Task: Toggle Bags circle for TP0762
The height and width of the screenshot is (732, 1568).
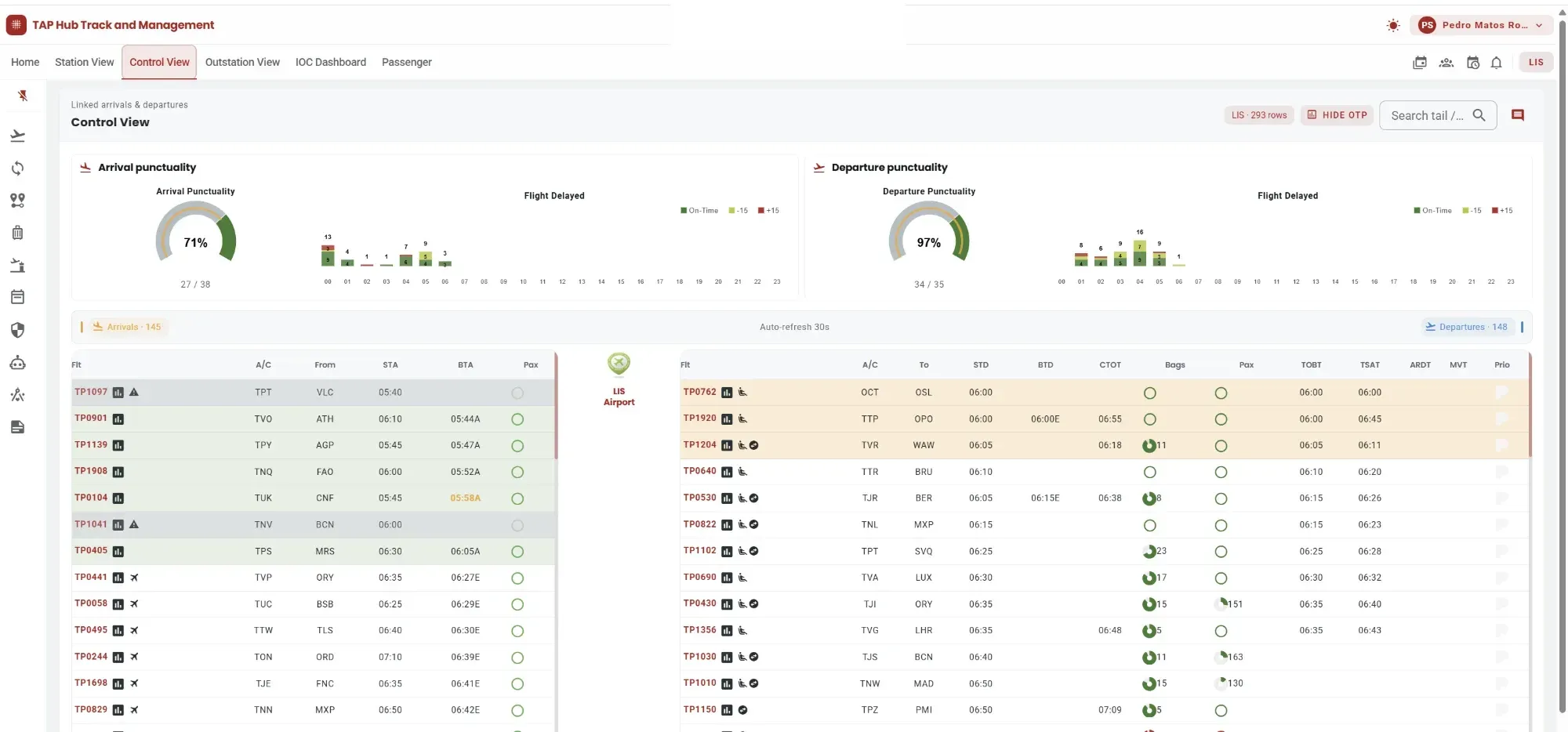Action: pyautogui.click(x=1150, y=393)
